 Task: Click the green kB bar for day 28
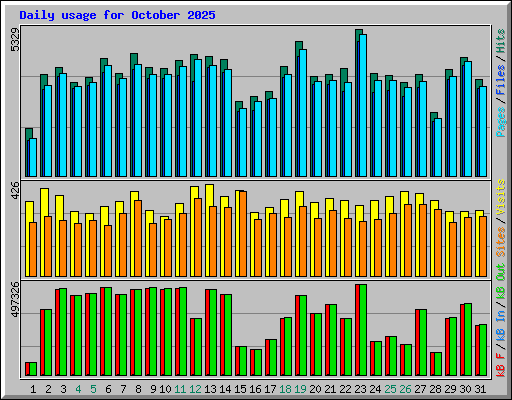point(438,364)
